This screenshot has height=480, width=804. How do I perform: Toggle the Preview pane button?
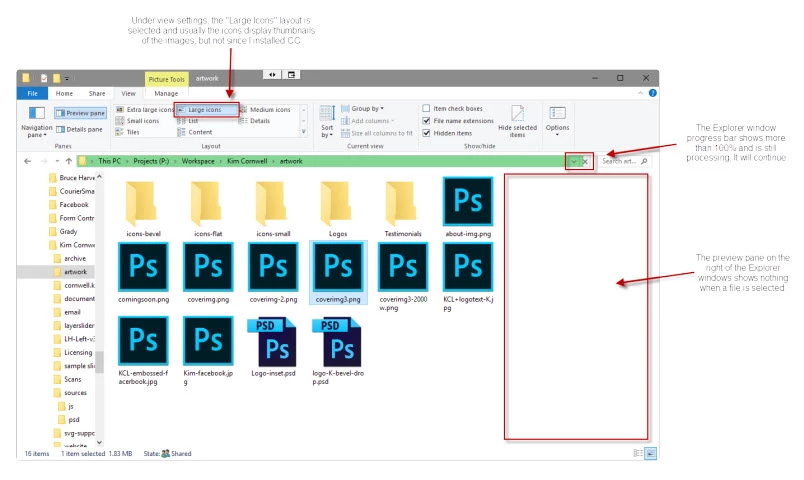[81, 113]
